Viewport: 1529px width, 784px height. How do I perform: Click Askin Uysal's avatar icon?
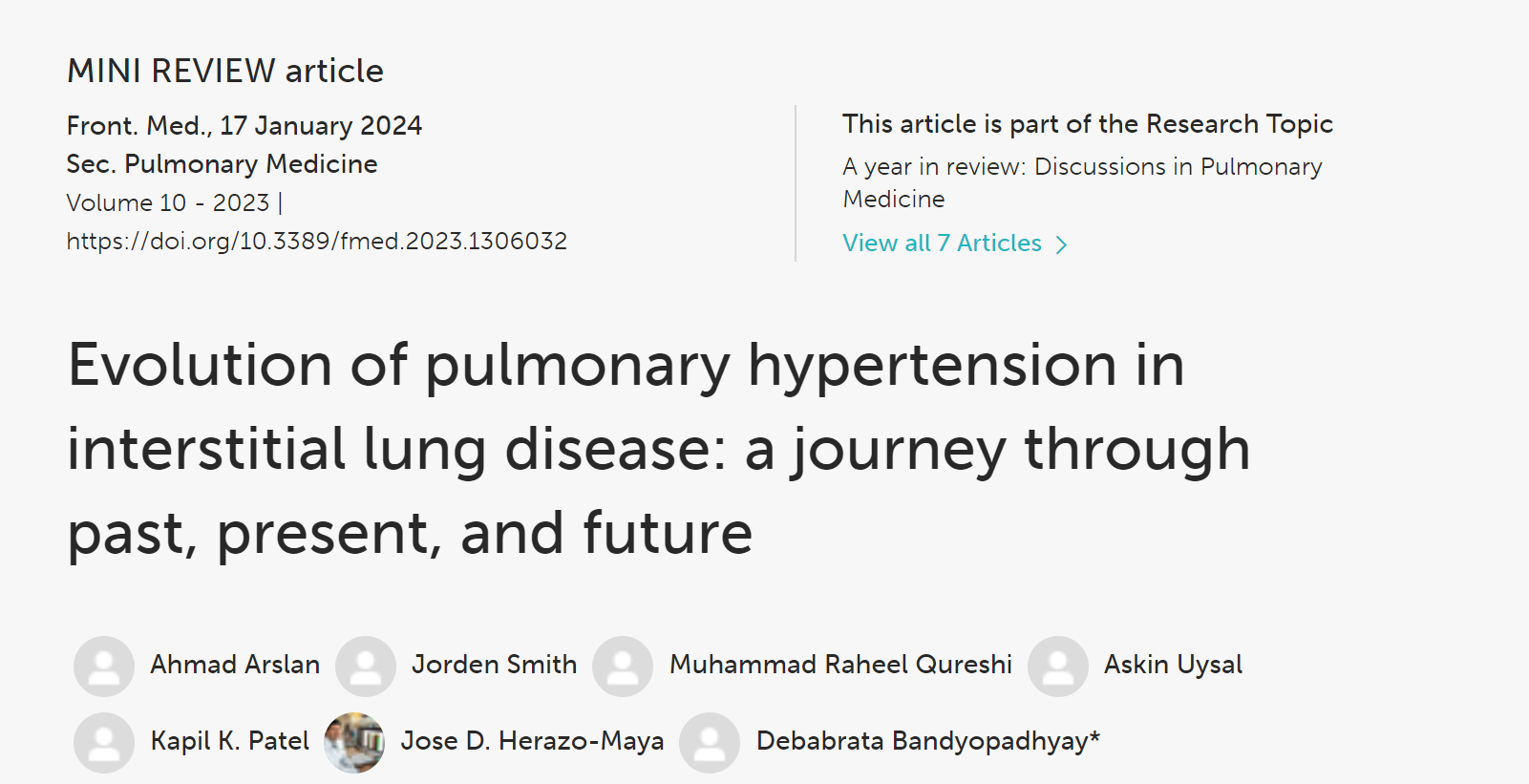1058,666
